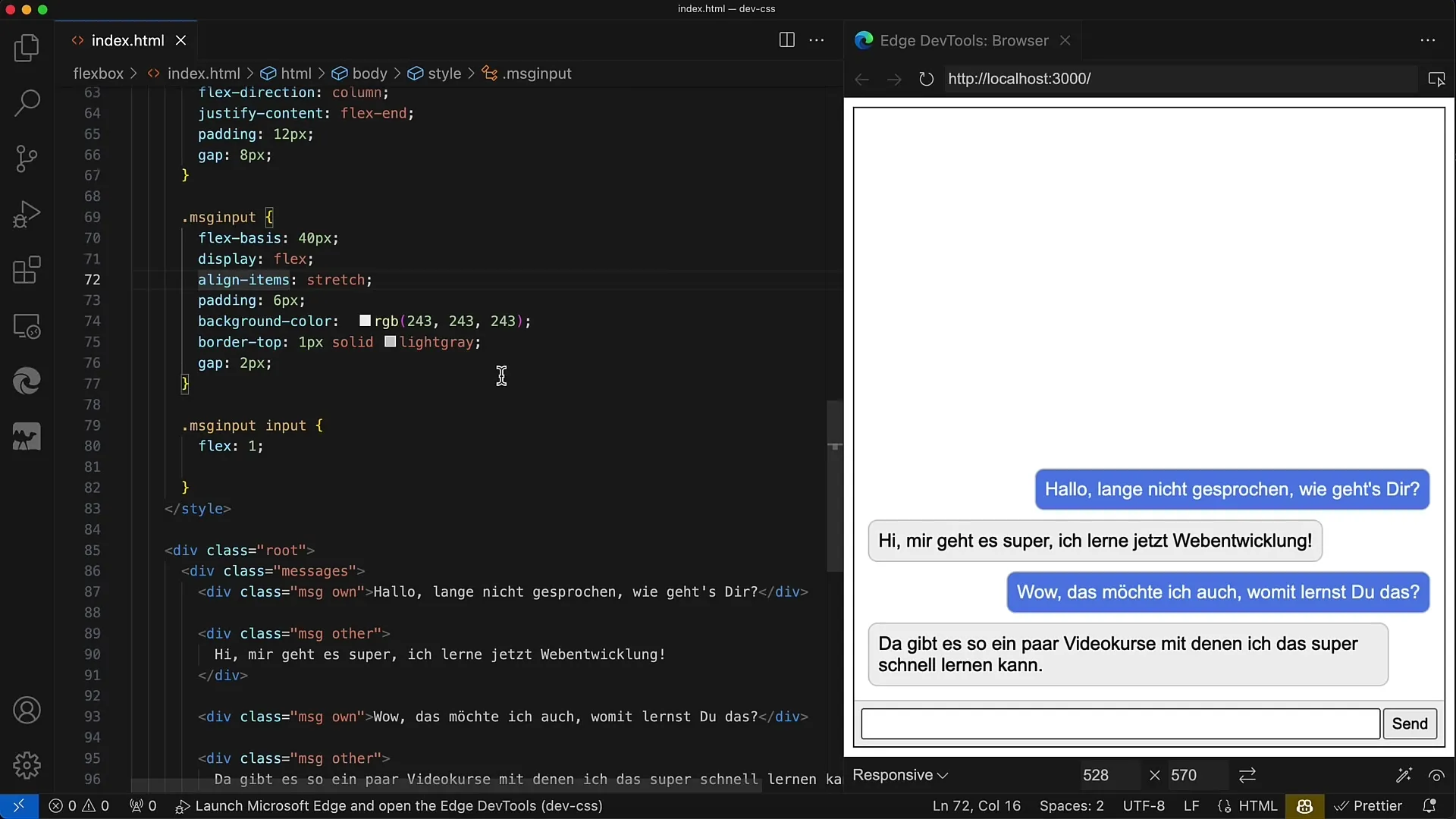Click message 'Wow, das möchte ich auch' bubble
Image resolution: width=1456 pixels, height=819 pixels.
click(1218, 592)
